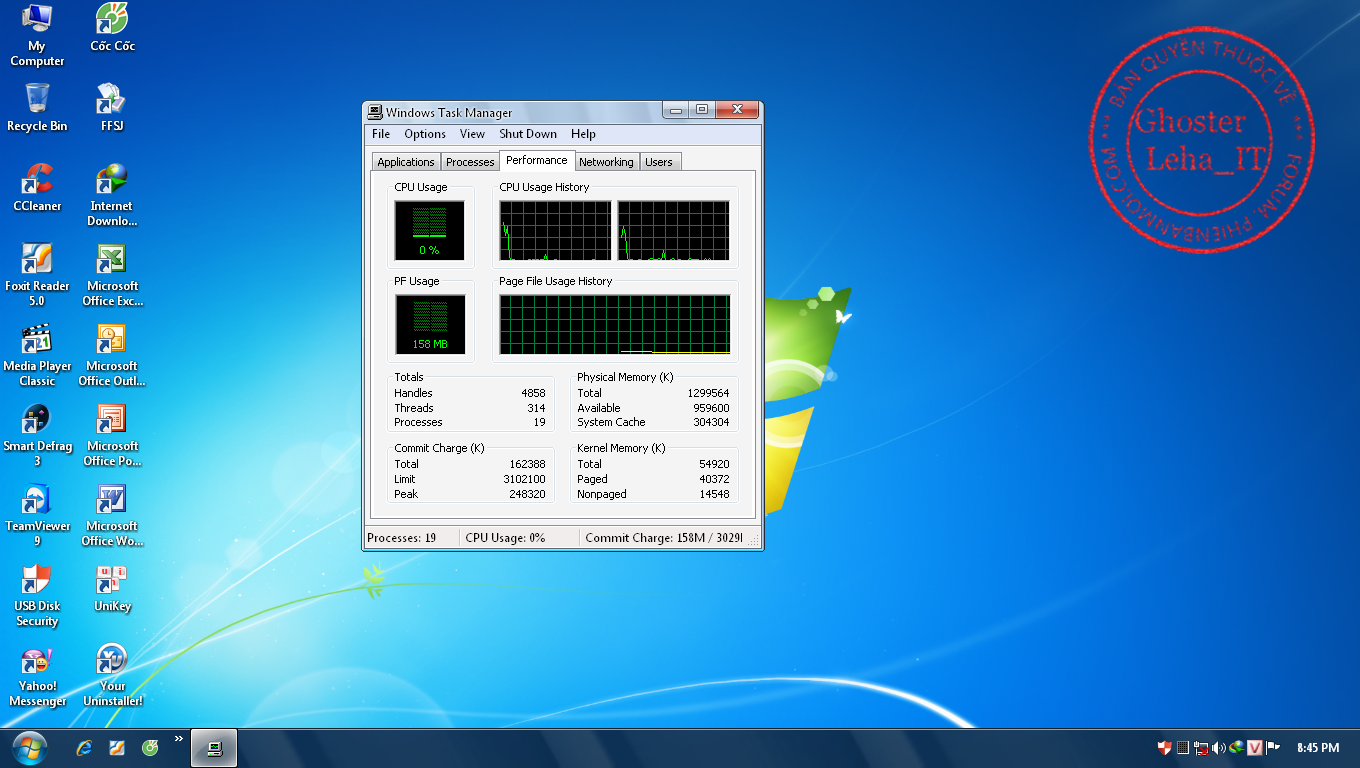Open the Shut Down menu
This screenshot has width=1360, height=768.
tap(528, 134)
